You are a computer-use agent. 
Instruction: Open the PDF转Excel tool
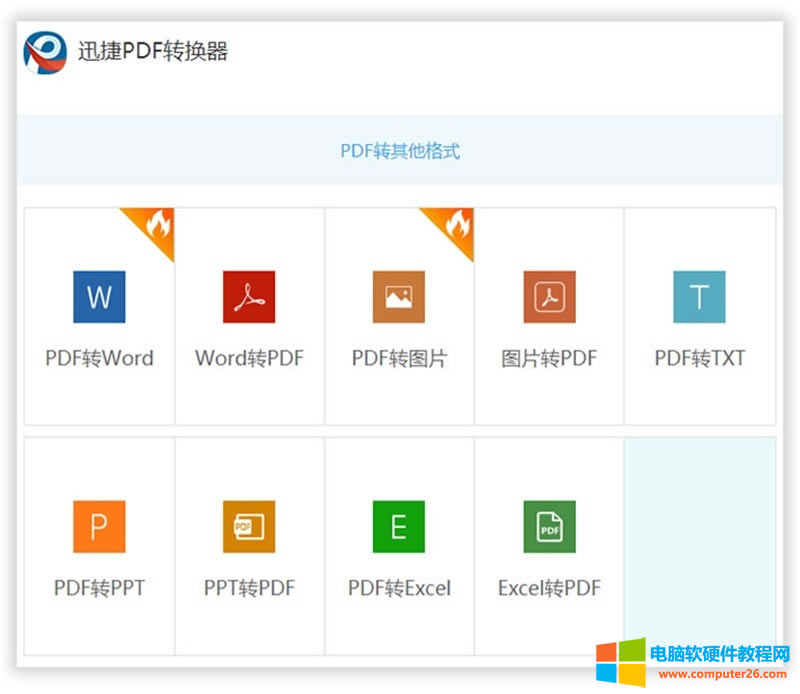click(x=398, y=525)
